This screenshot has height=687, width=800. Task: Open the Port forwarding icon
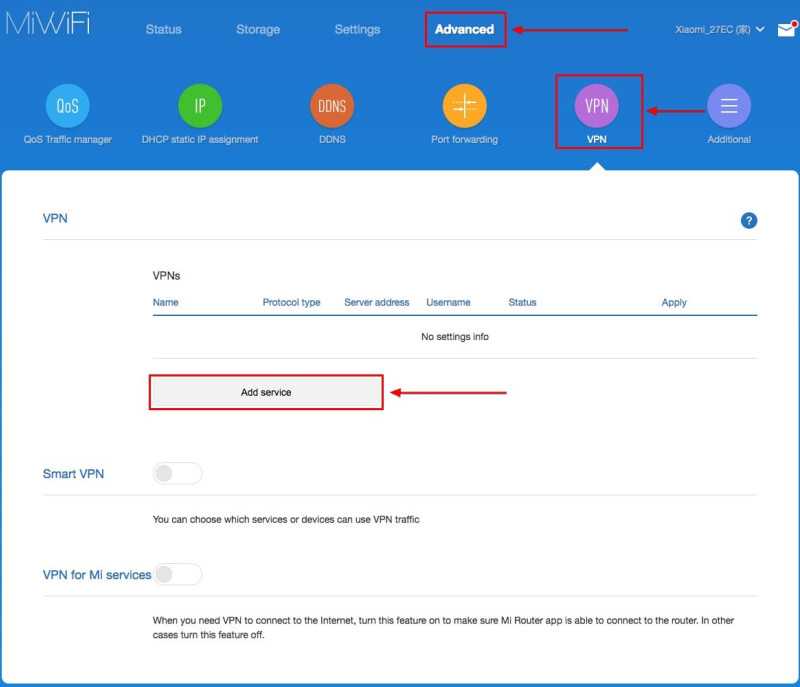tap(464, 106)
